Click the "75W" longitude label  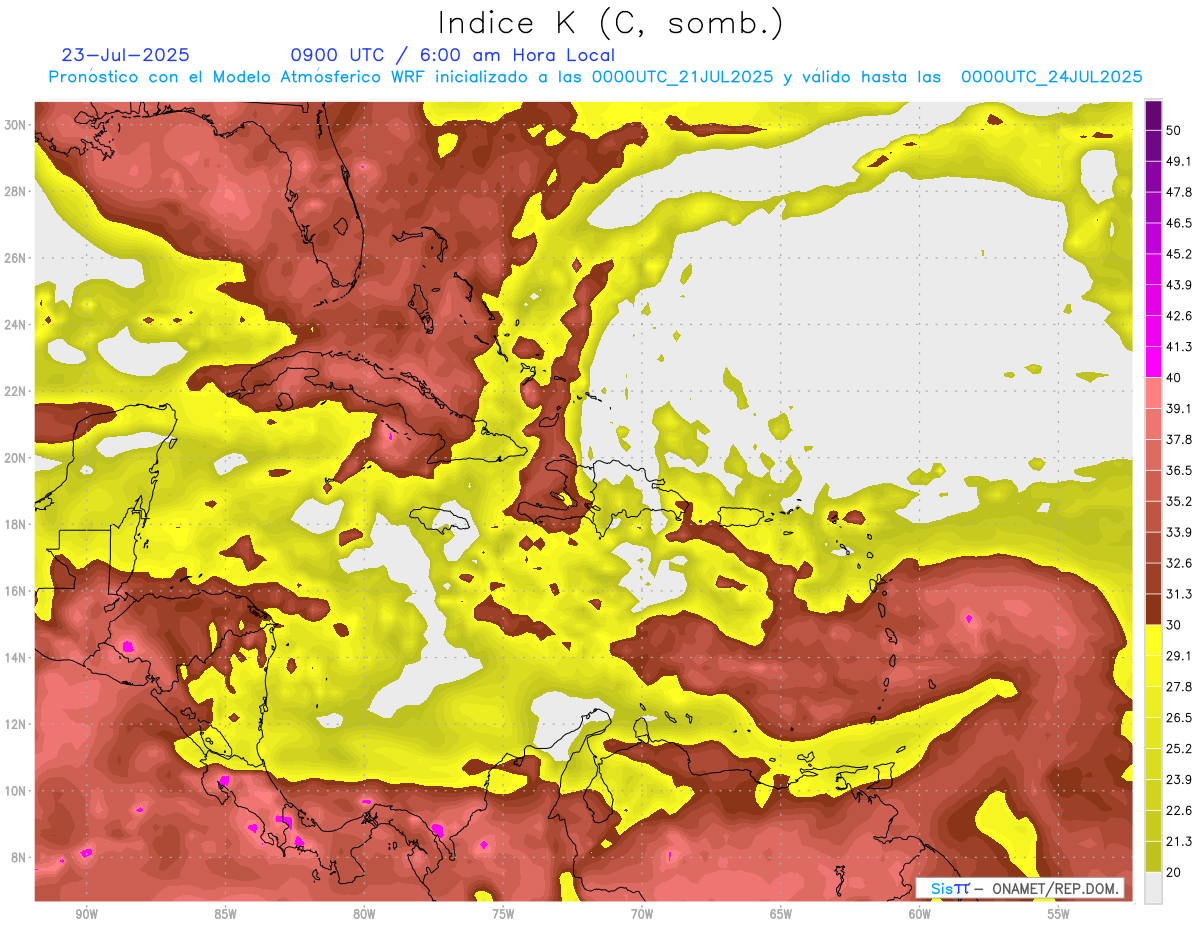[x=503, y=914]
